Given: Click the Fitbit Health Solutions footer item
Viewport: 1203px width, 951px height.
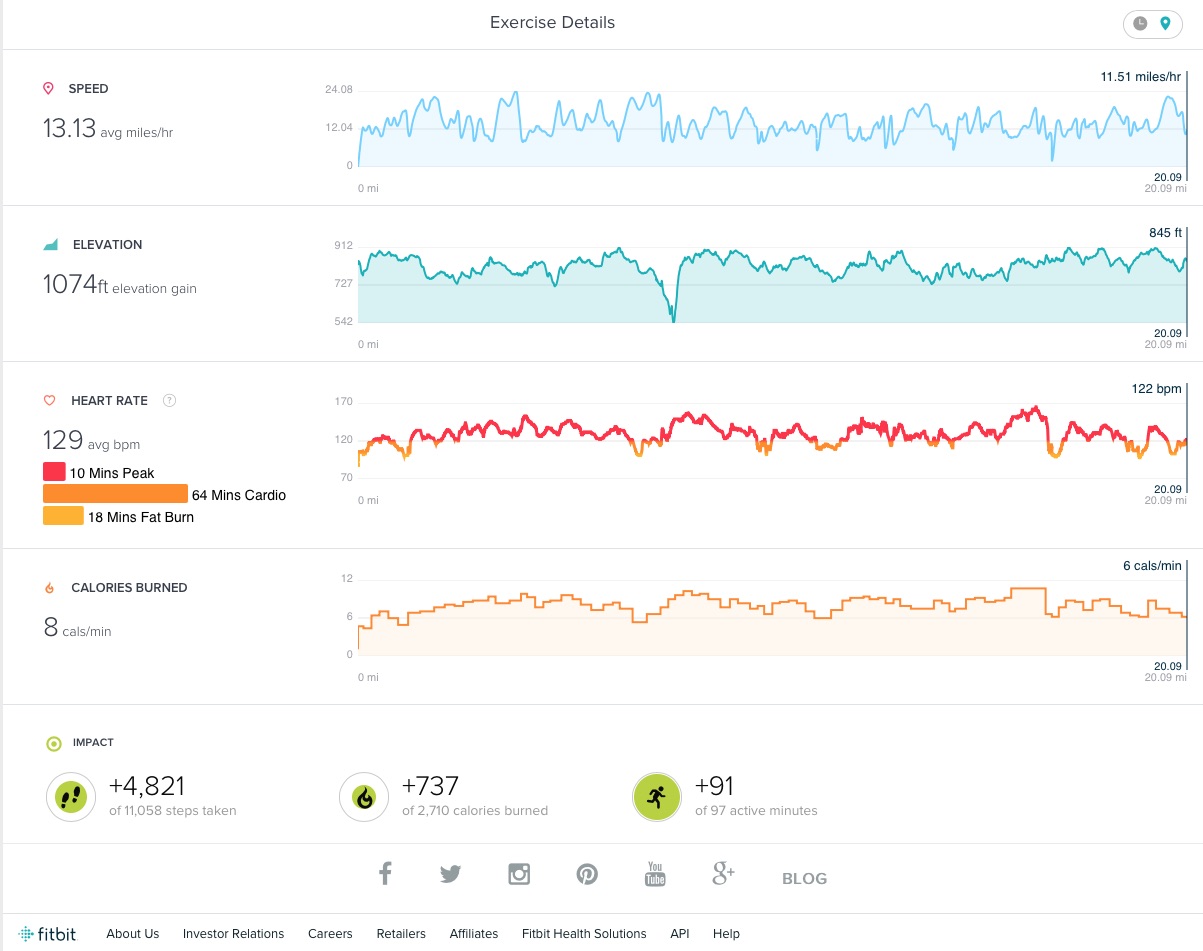Looking at the screenshot, I should point(583,933).
